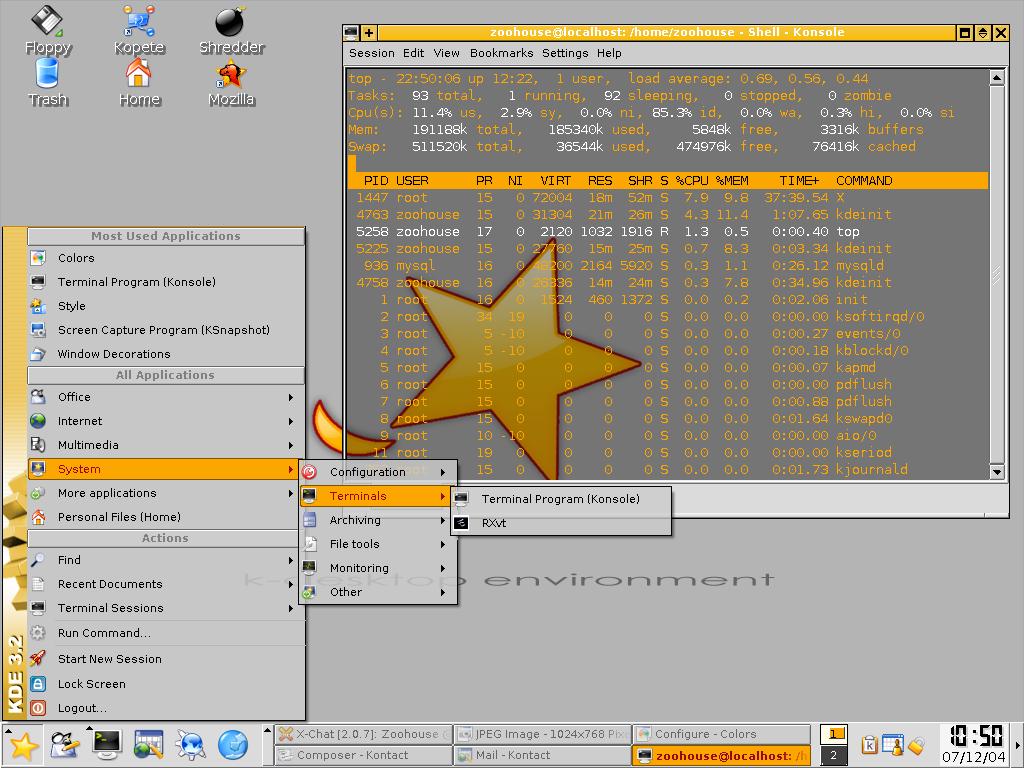The height and width of the screenshot is (768, 1024).
Task: Click the Style menu icon
Action: (38, 306)
